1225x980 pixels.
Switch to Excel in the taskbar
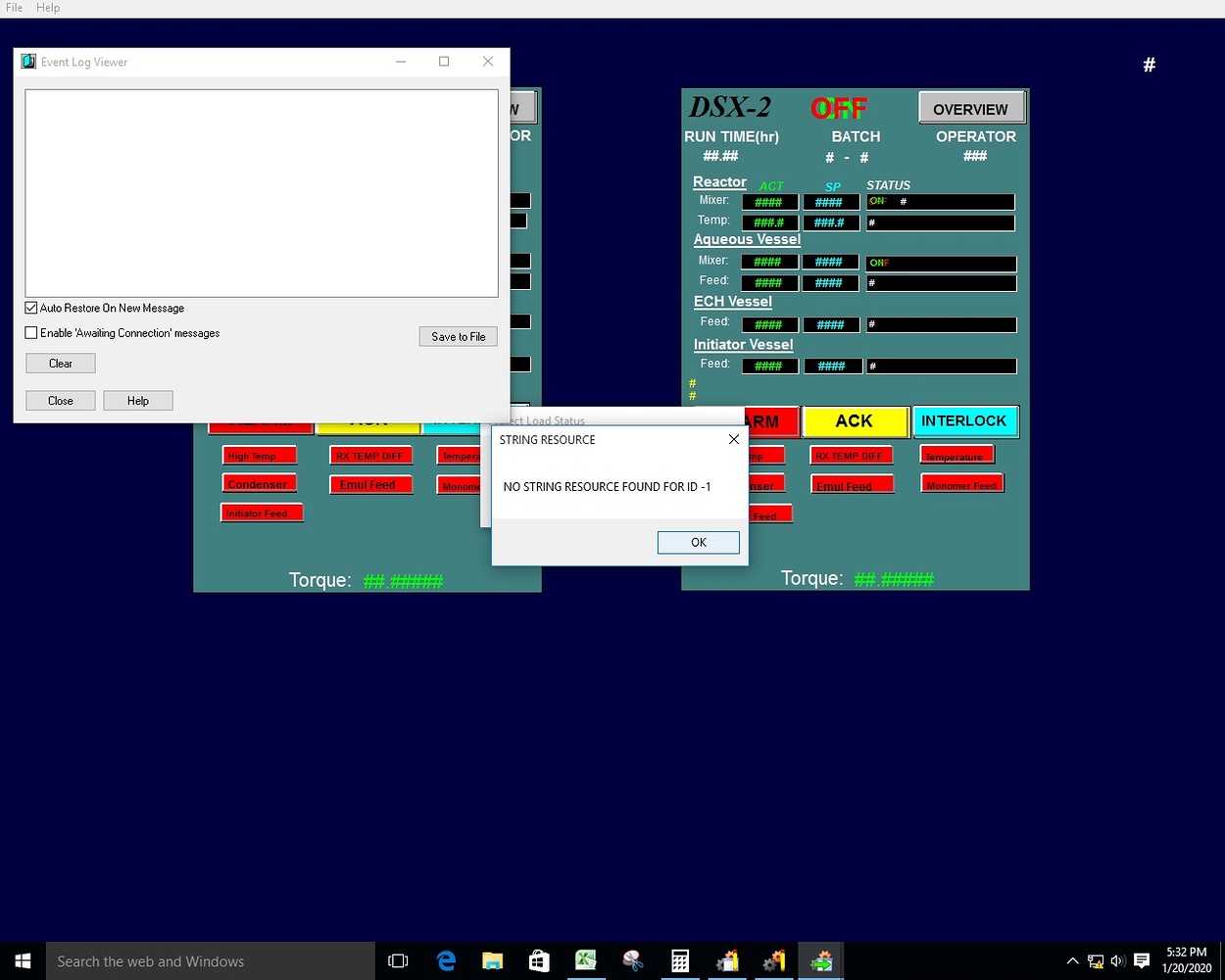point(586,961)
